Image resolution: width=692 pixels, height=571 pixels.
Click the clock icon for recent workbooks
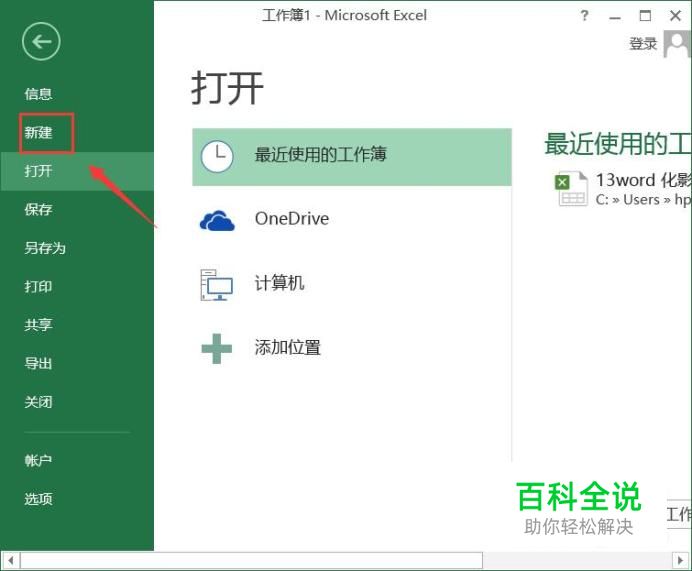point(217,156)
